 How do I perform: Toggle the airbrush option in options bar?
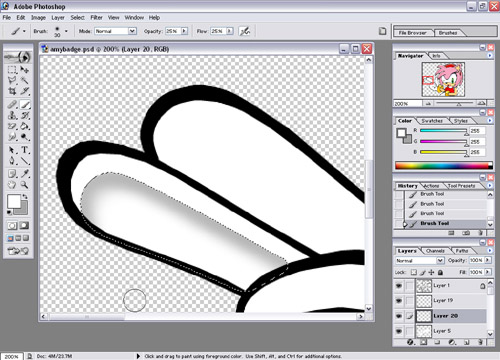point(245,31)
